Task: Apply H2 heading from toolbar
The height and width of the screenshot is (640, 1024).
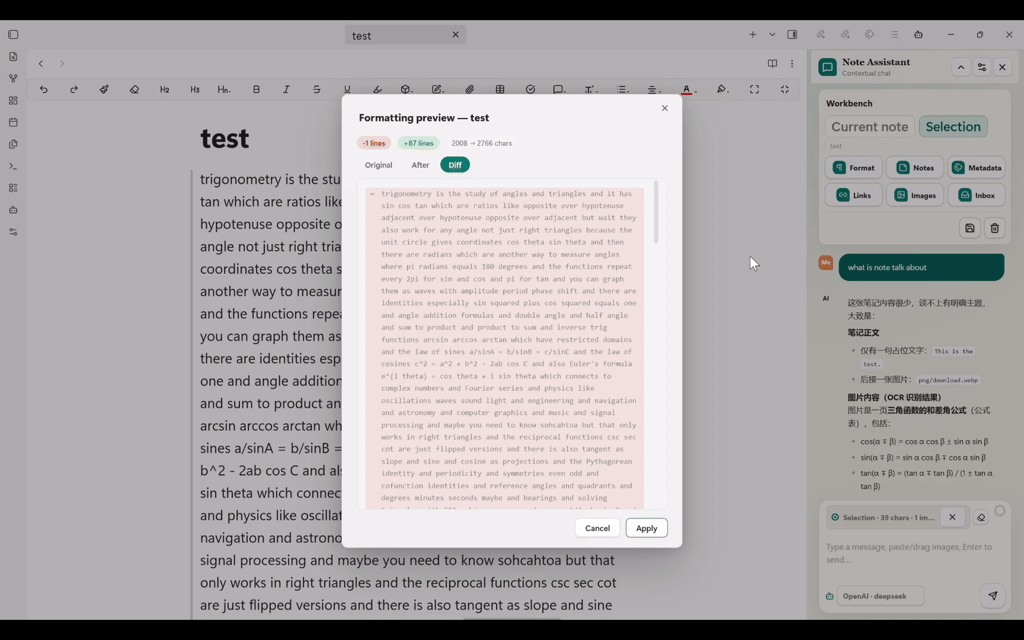Action: (x=165, y=89)
